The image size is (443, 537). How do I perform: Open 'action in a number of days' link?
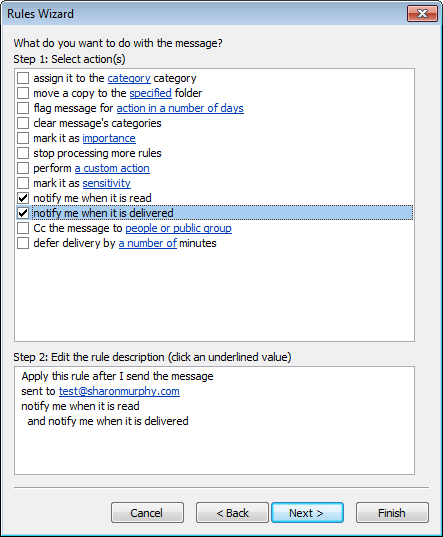(180, 108)
